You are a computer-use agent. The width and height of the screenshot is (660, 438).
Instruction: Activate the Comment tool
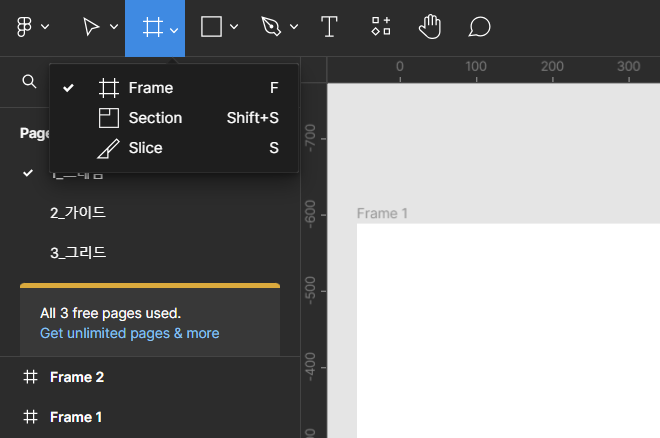point(479,27)
